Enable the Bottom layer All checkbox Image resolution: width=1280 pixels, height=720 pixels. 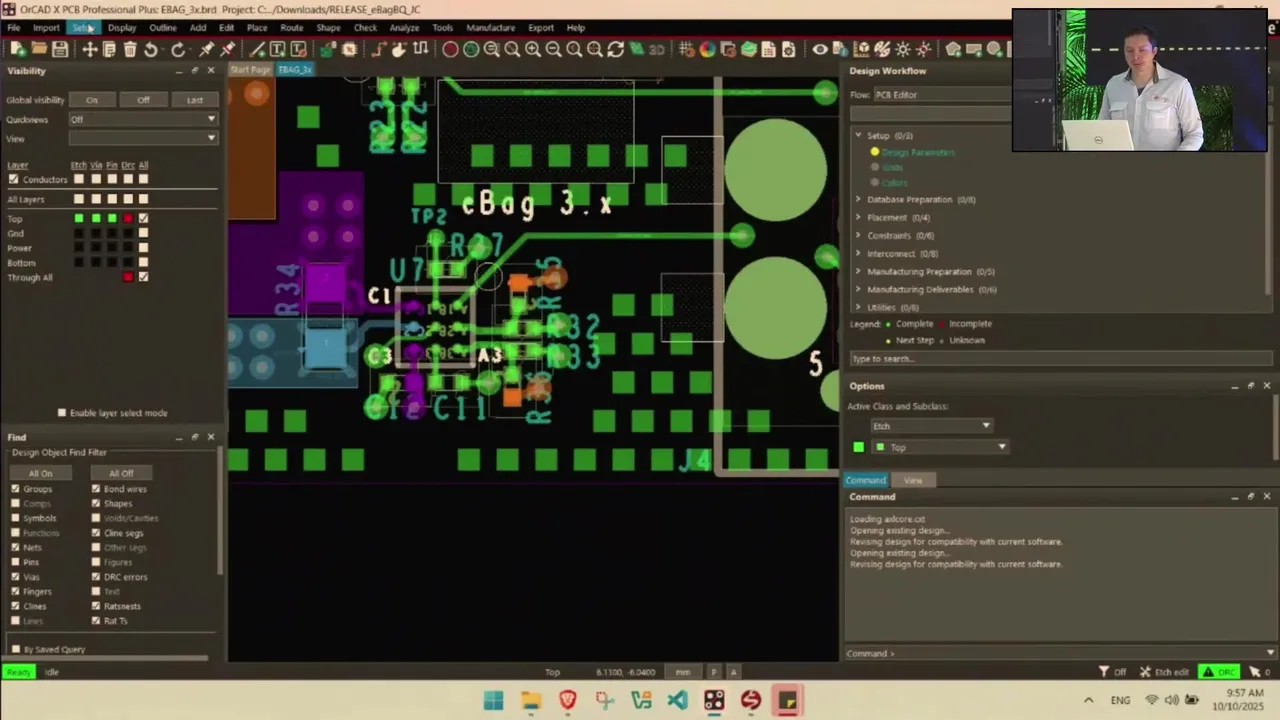[143, 263]
